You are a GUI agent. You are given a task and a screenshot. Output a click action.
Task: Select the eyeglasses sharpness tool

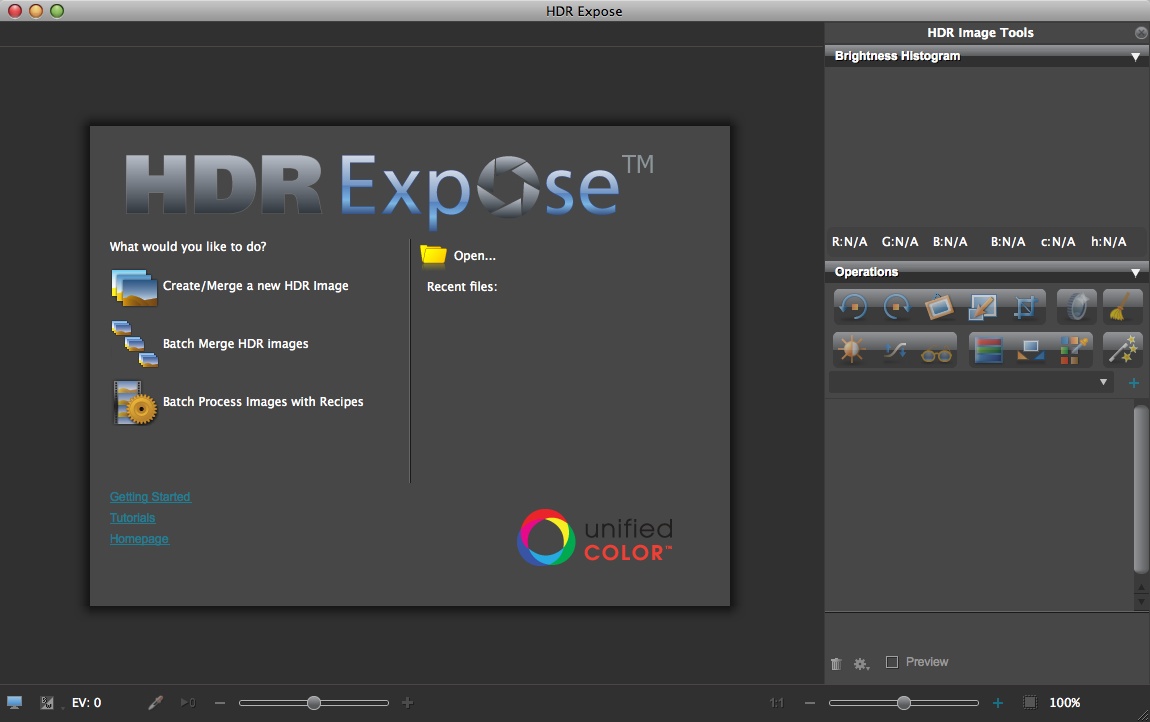(937, 355)
